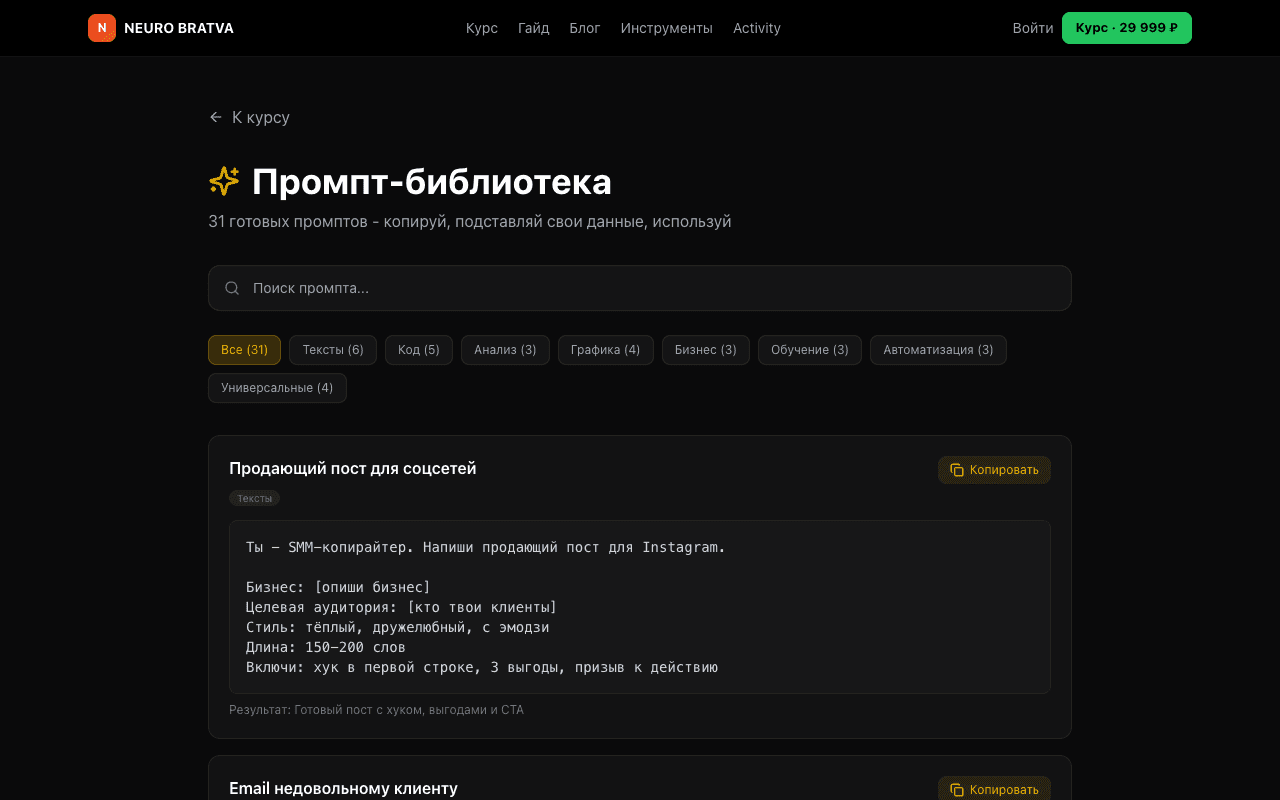The height and width of the screenshot is (800, 1280).
Task: Click the Стиль: тёплый, дружелюбный line
Action: [398, 627]
